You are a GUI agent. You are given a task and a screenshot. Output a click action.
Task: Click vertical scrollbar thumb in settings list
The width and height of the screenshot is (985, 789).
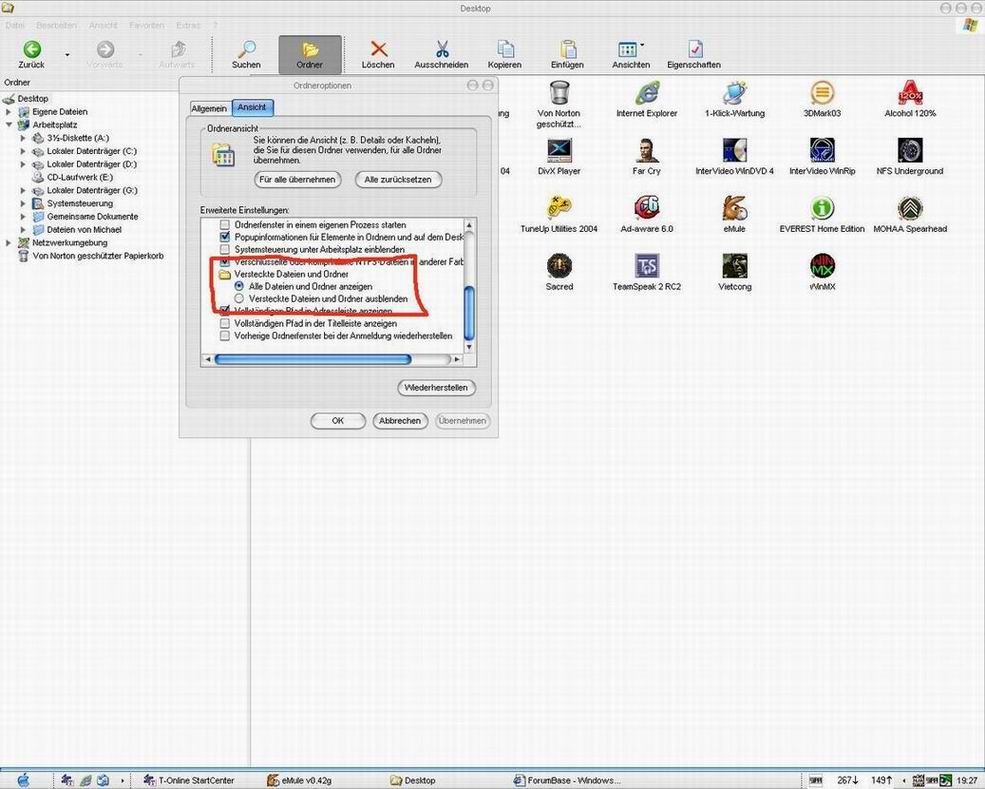(469, 312)
